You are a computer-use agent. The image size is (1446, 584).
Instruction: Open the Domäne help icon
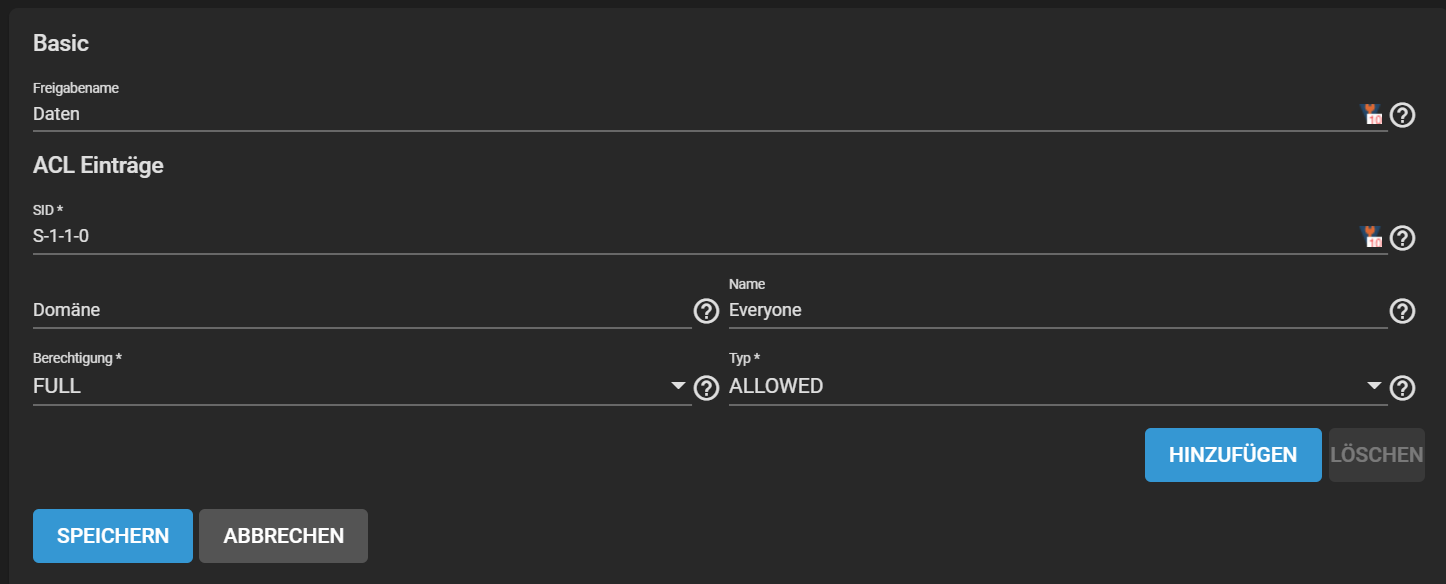[707, 311]
